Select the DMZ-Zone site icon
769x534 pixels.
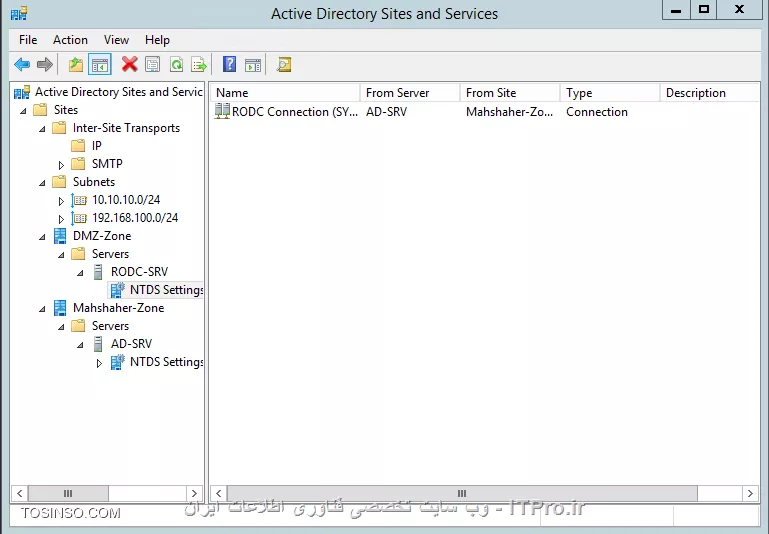(60, 236)
